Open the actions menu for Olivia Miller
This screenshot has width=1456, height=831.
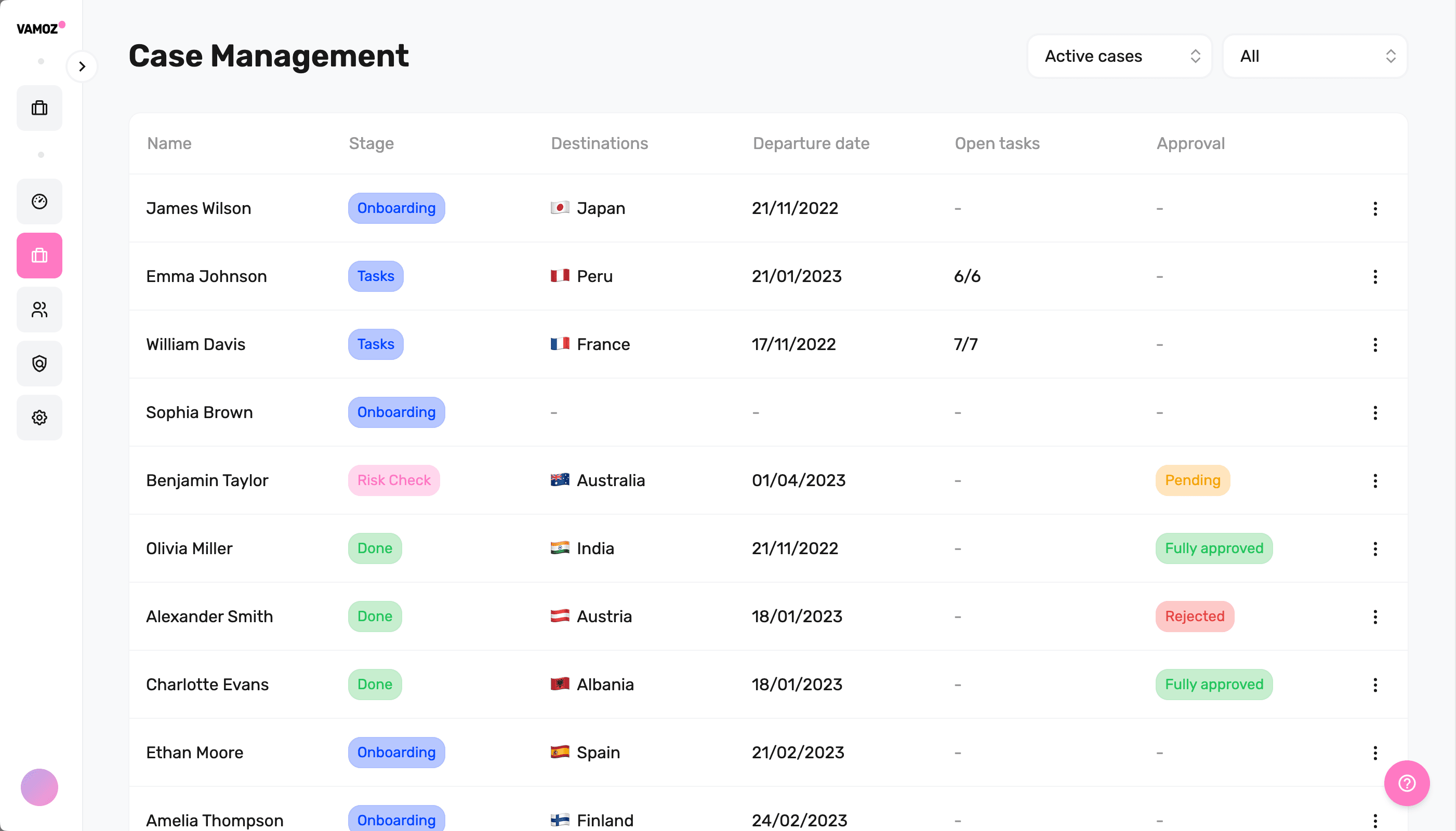pyautogui.click(x=1375, y=548)
